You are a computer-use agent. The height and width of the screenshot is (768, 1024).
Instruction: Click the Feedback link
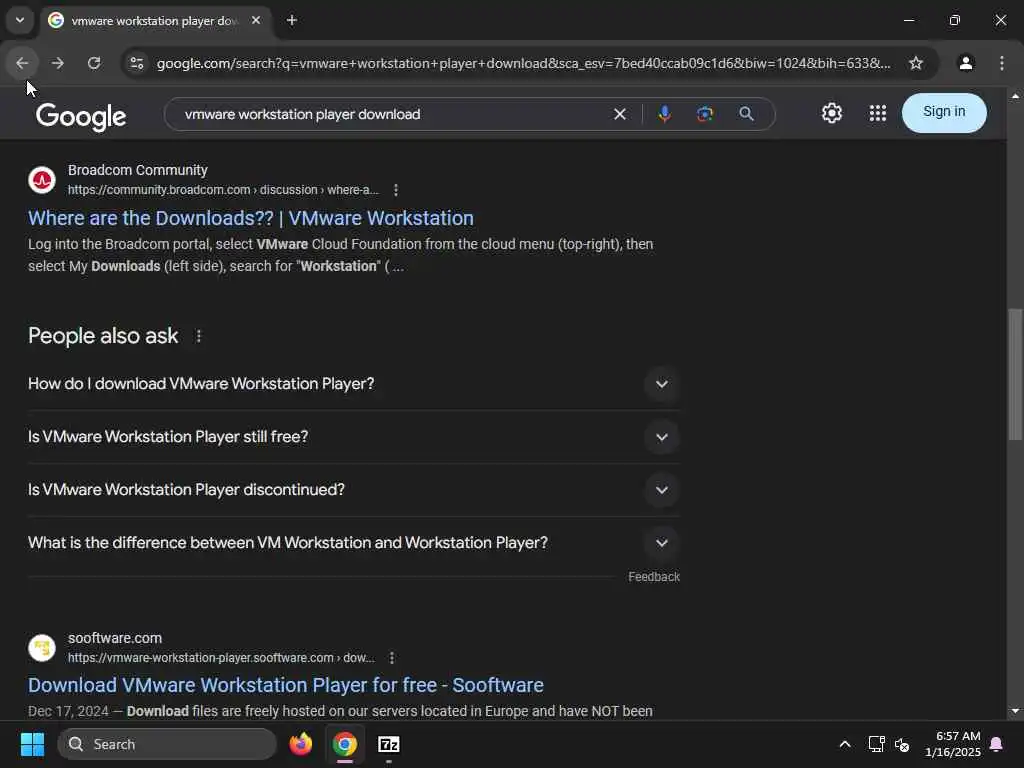click(x=654, y=577)
